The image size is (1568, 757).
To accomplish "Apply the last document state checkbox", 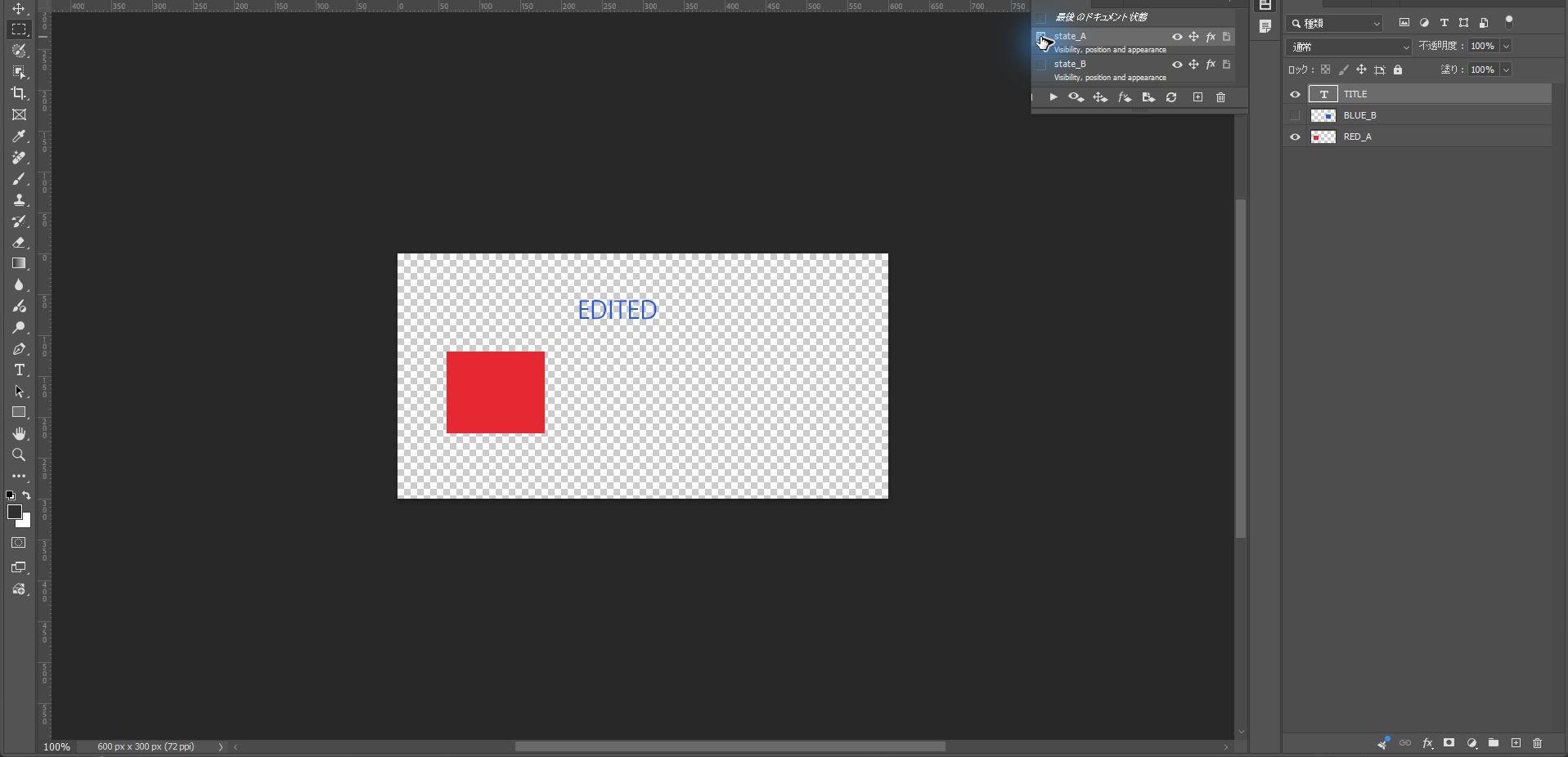I will tap(1041, 17).
